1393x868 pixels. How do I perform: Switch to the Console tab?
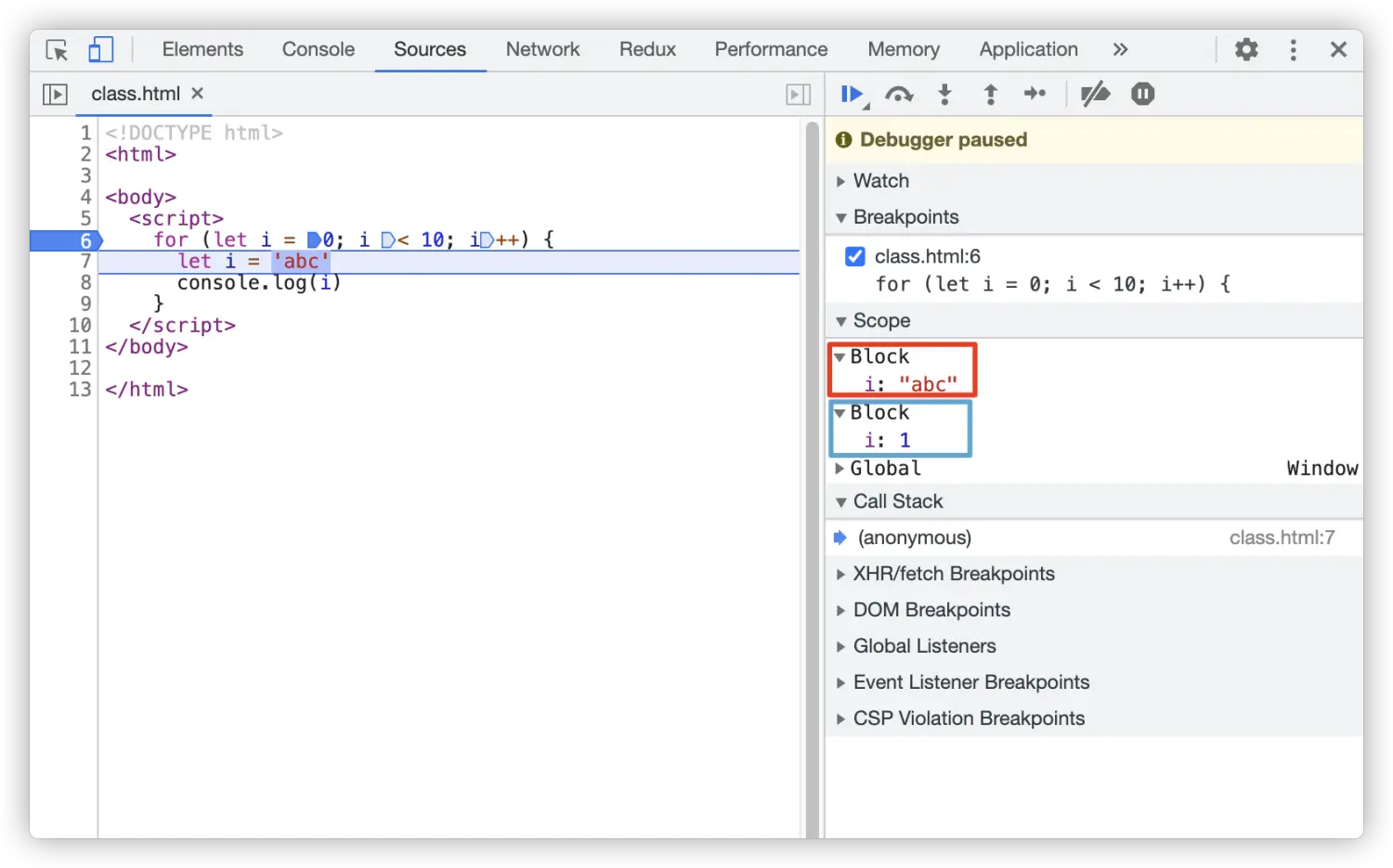(319, 49)
